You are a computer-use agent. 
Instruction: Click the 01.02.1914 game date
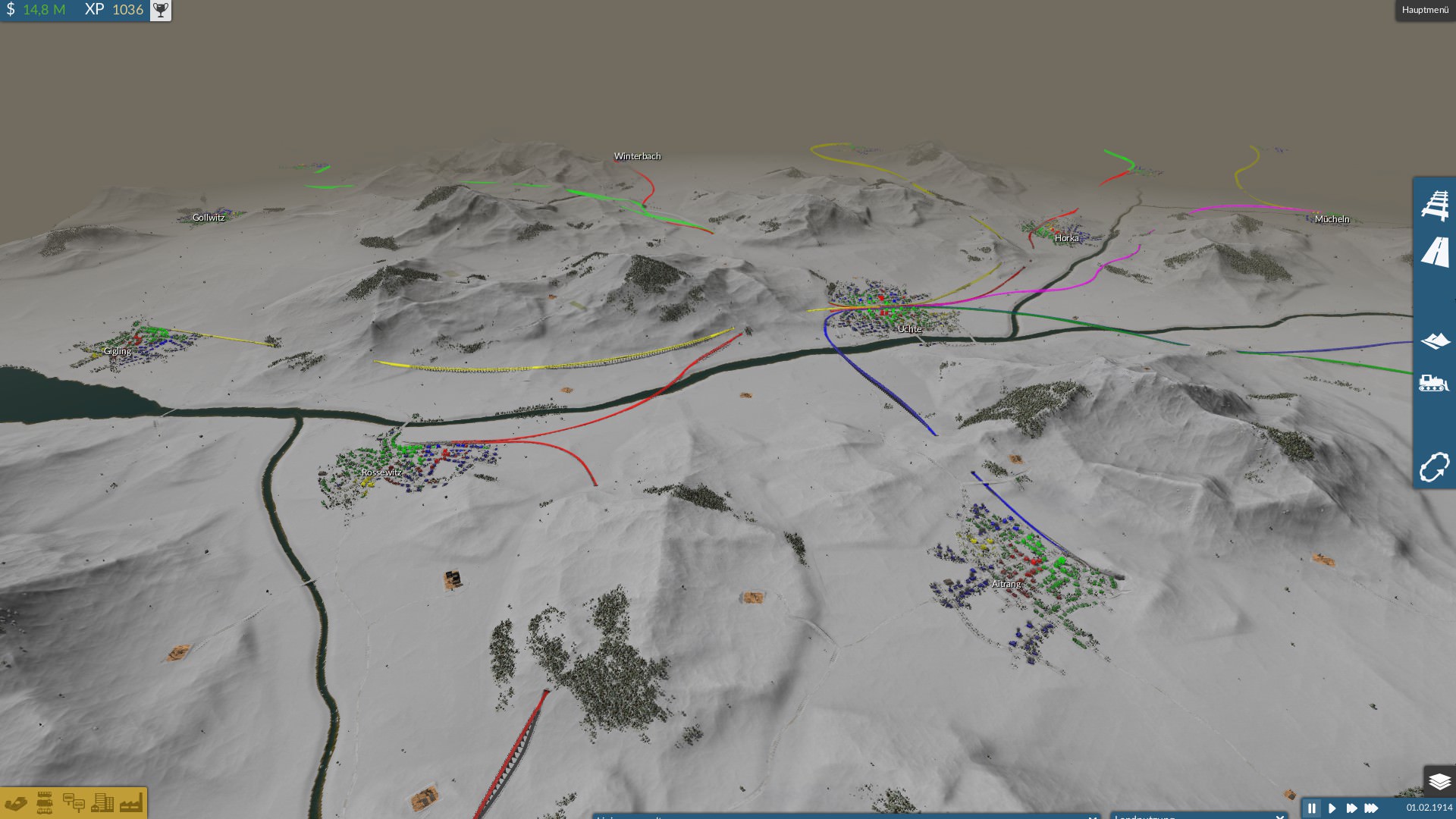click(1429, 808)
